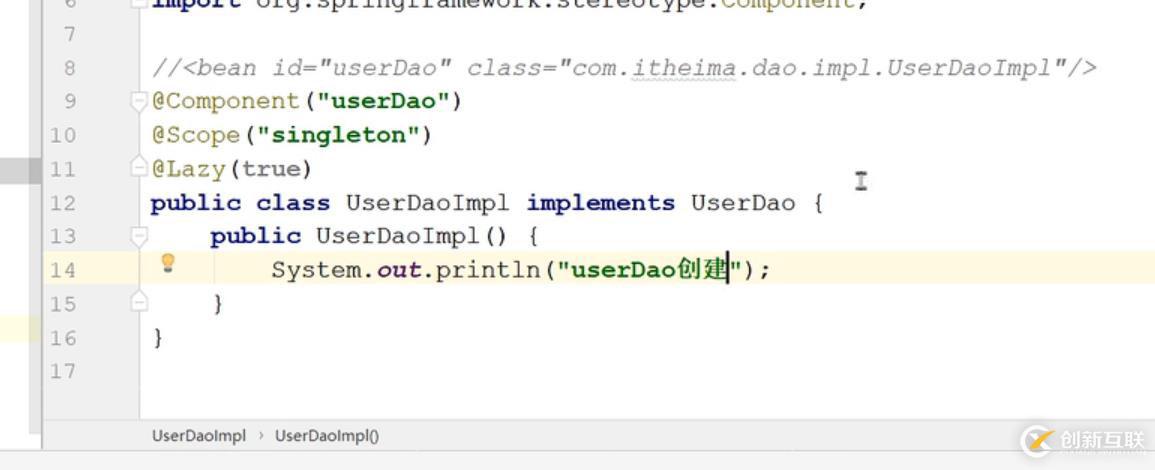The image size is (1155, 470).
Task: Click line number 16 in the gutter
Action: pos(63,338)
